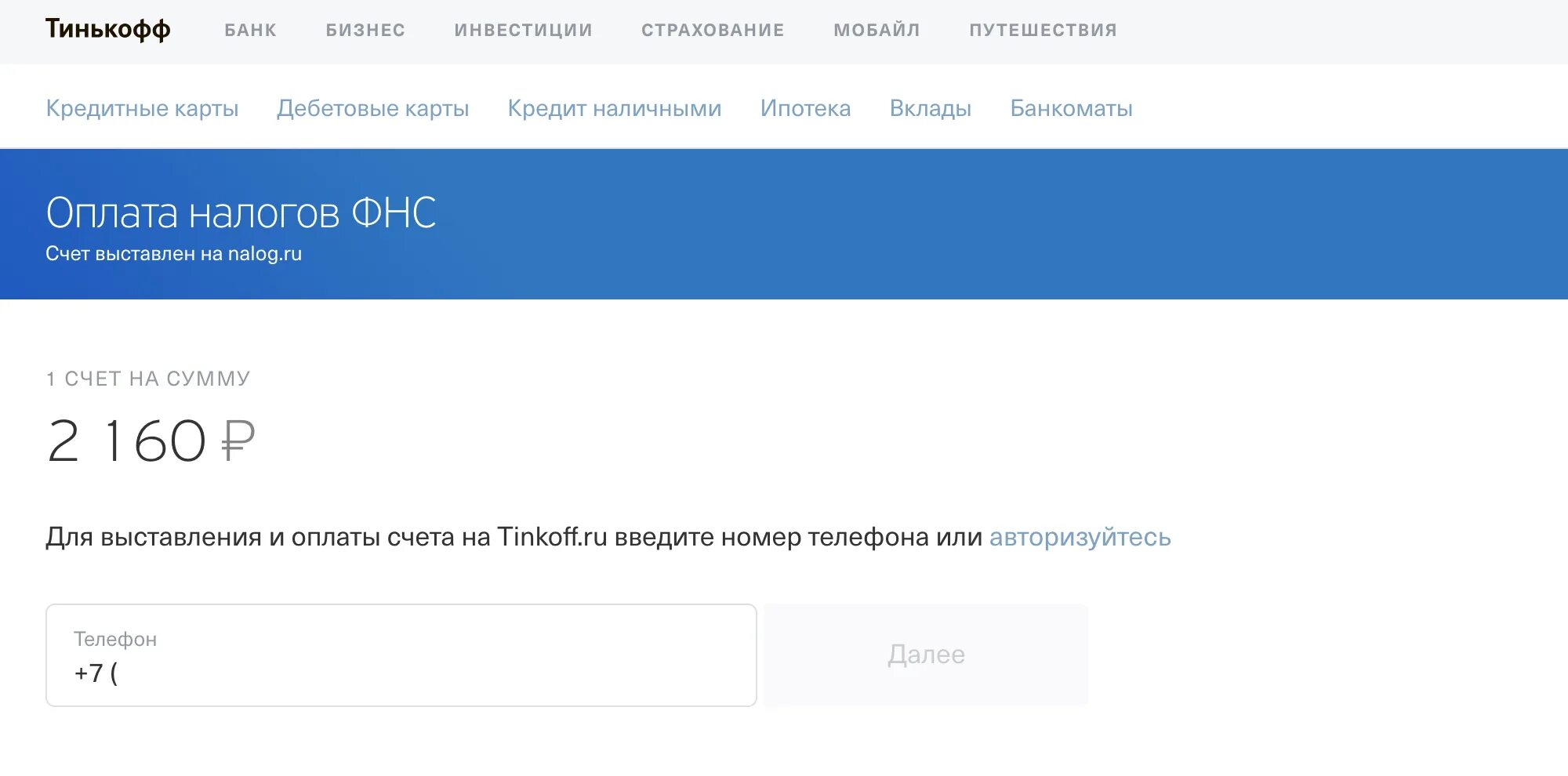Click the Далее button
Viewport: 1568px width, 776px height.
coord(926,655)
